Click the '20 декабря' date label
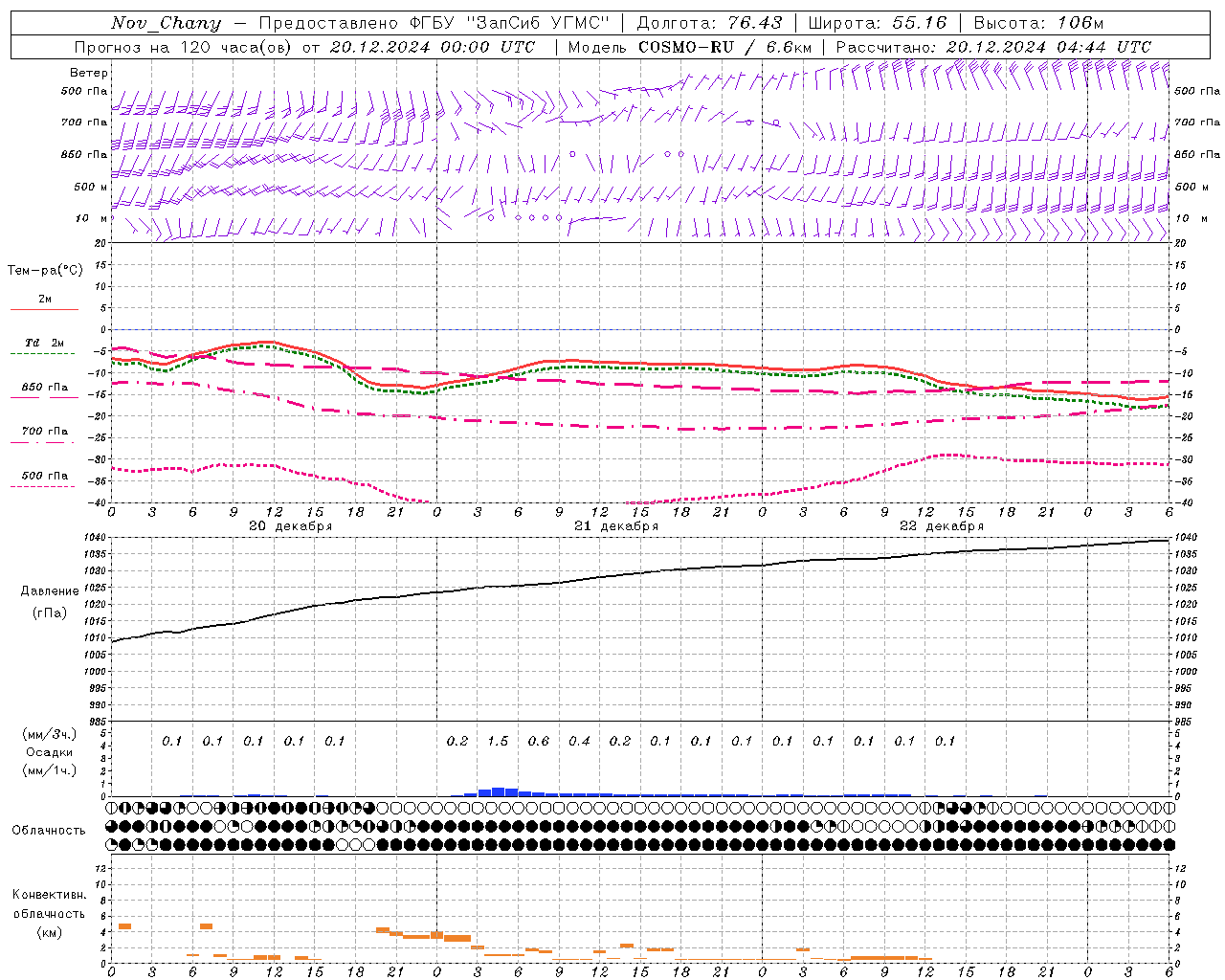The width and height of the screenshot is (1225, 980). (291, 526)
